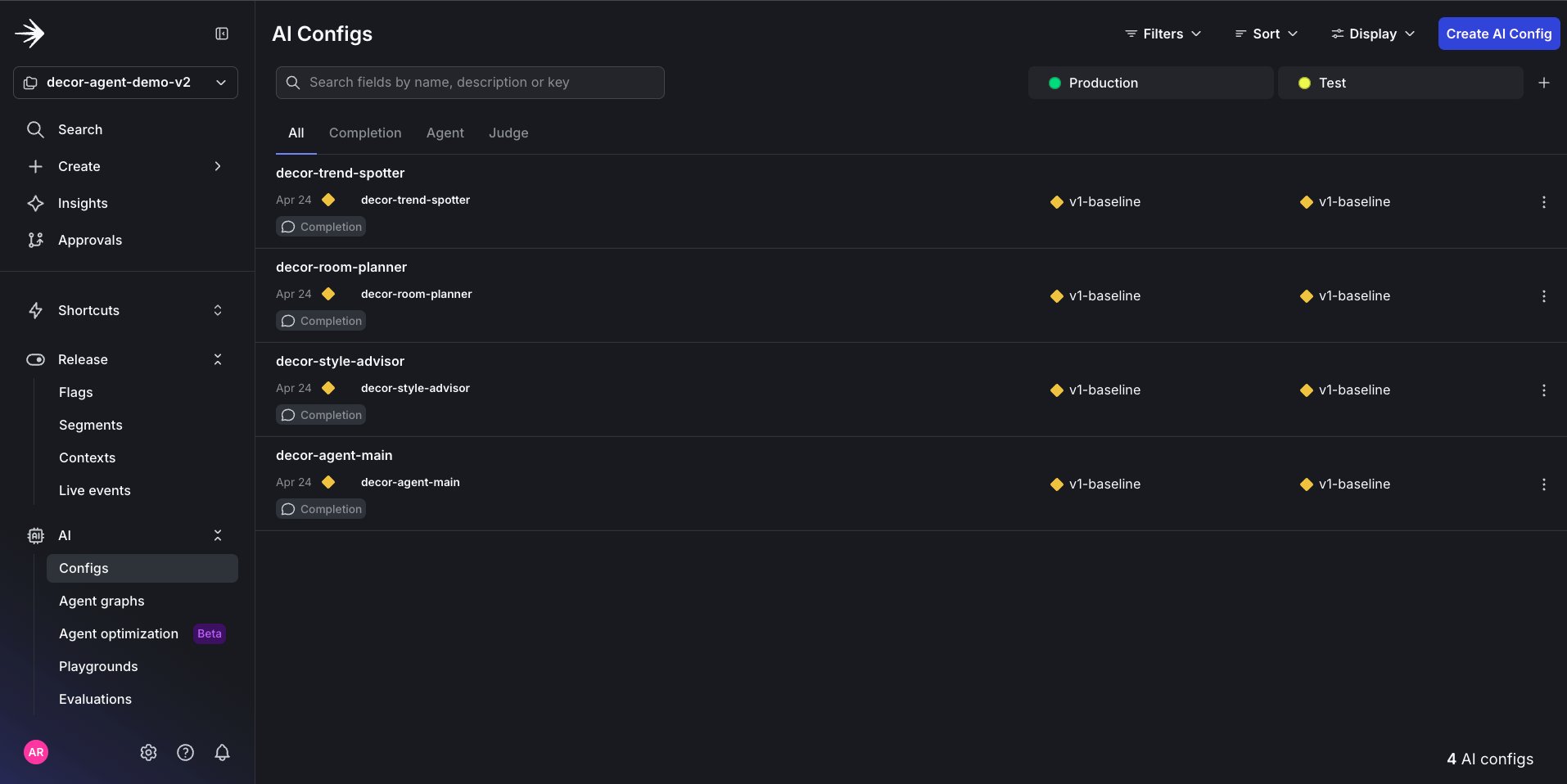Image resolution: width=1567 pixels, height=784 pixels.
Task: Add an environment column with plus icon
Action: click(1543, 83)
